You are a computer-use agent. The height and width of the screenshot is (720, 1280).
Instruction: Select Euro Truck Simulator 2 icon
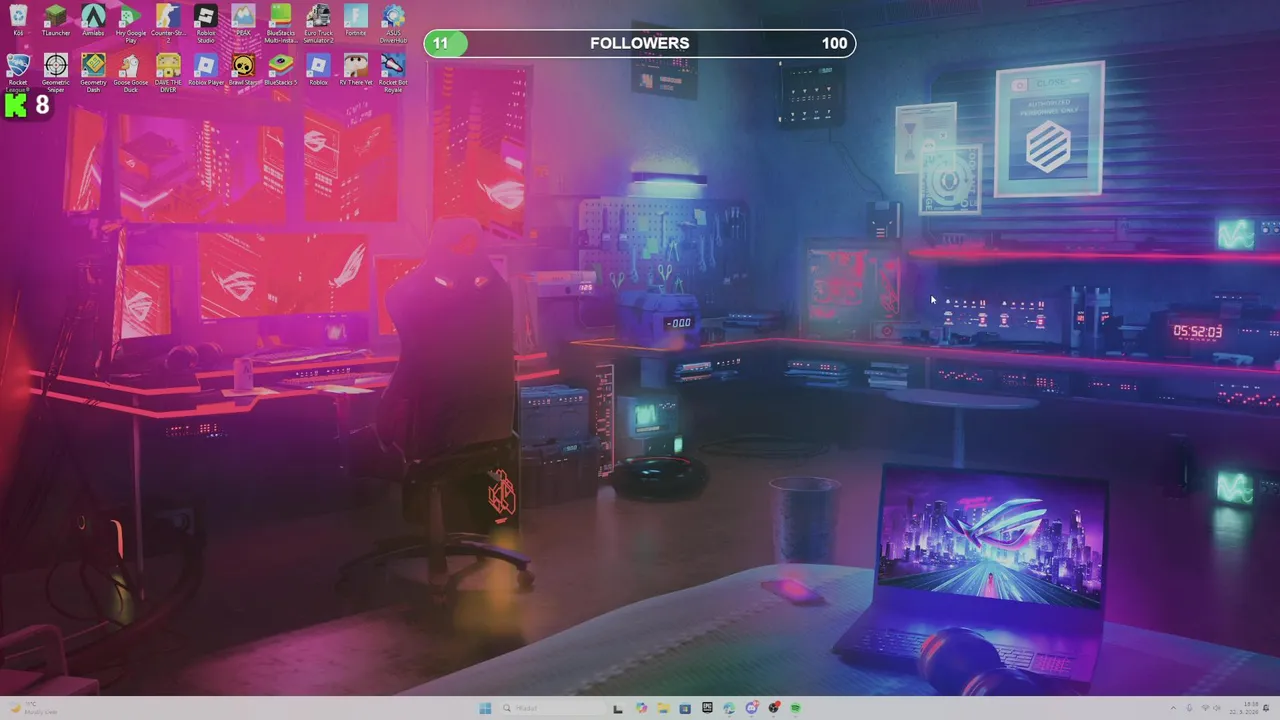coord(318,24)
